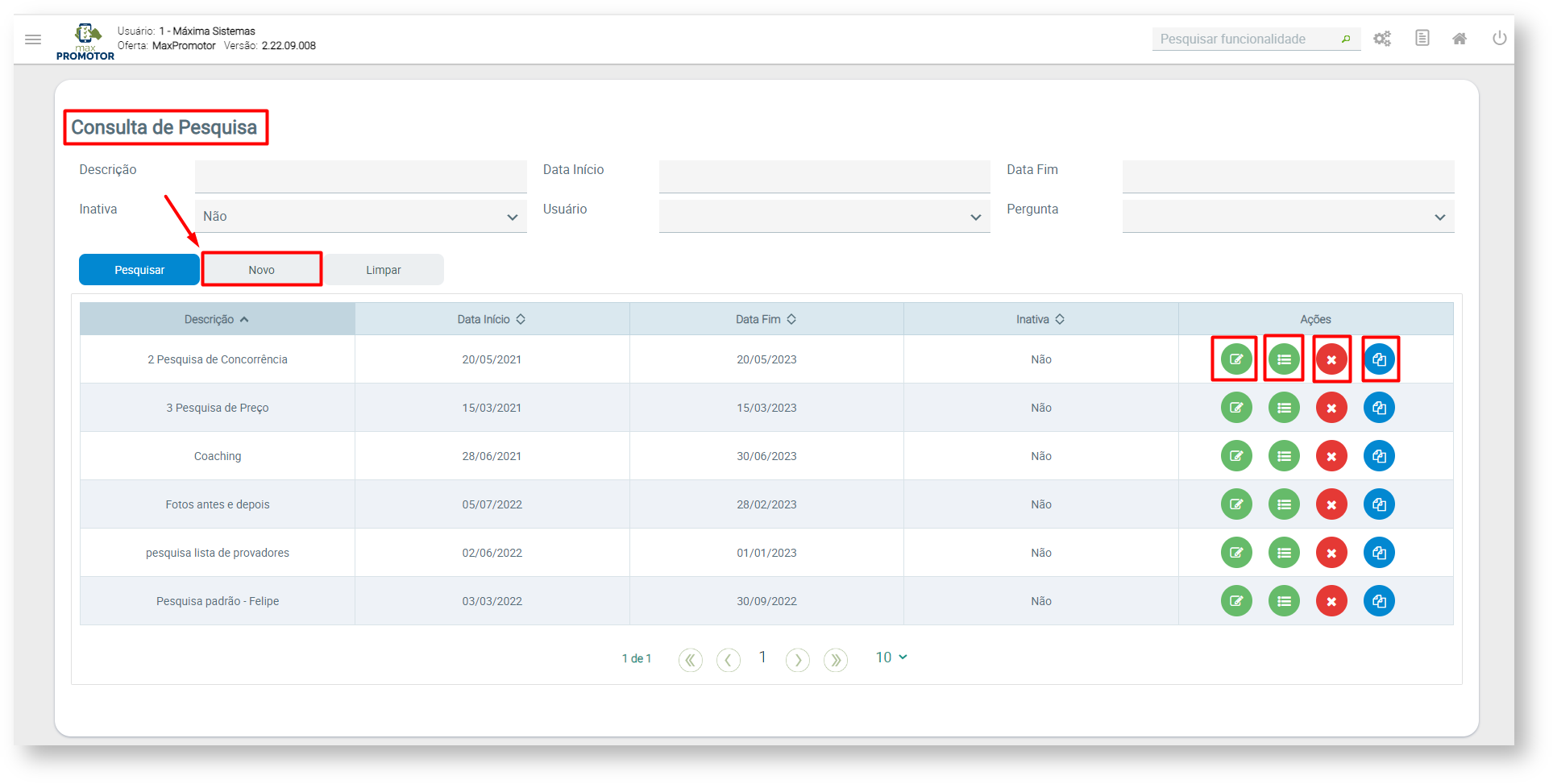The image size is (1553, 784).
Task: Open list icon for '3 Pesquisa de Preço'
Action: pos(1284,408)
